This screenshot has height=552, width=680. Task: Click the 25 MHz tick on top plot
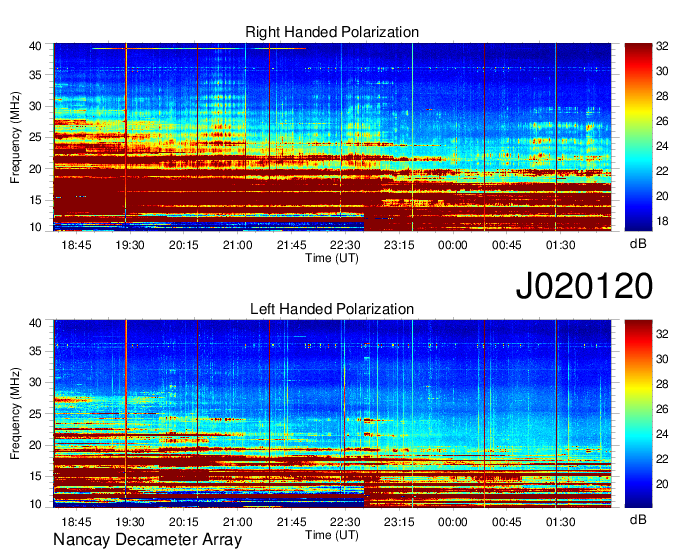coord(36,137)
